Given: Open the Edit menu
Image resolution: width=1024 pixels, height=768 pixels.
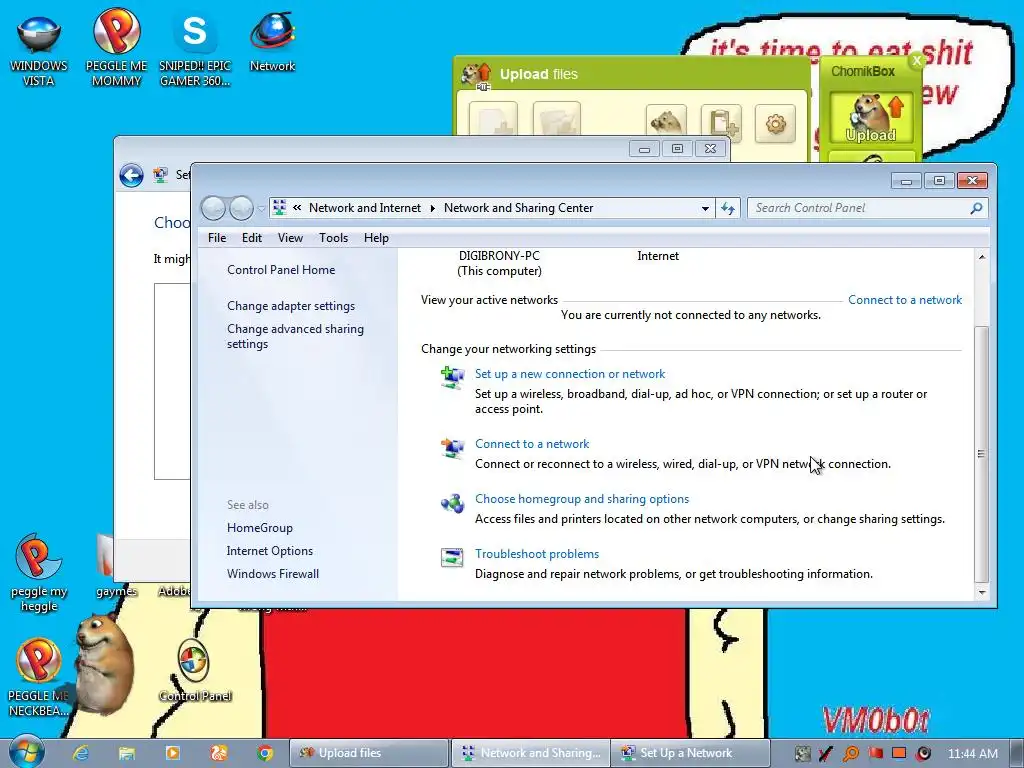Looking at the screenshot, I should (251, 238).
